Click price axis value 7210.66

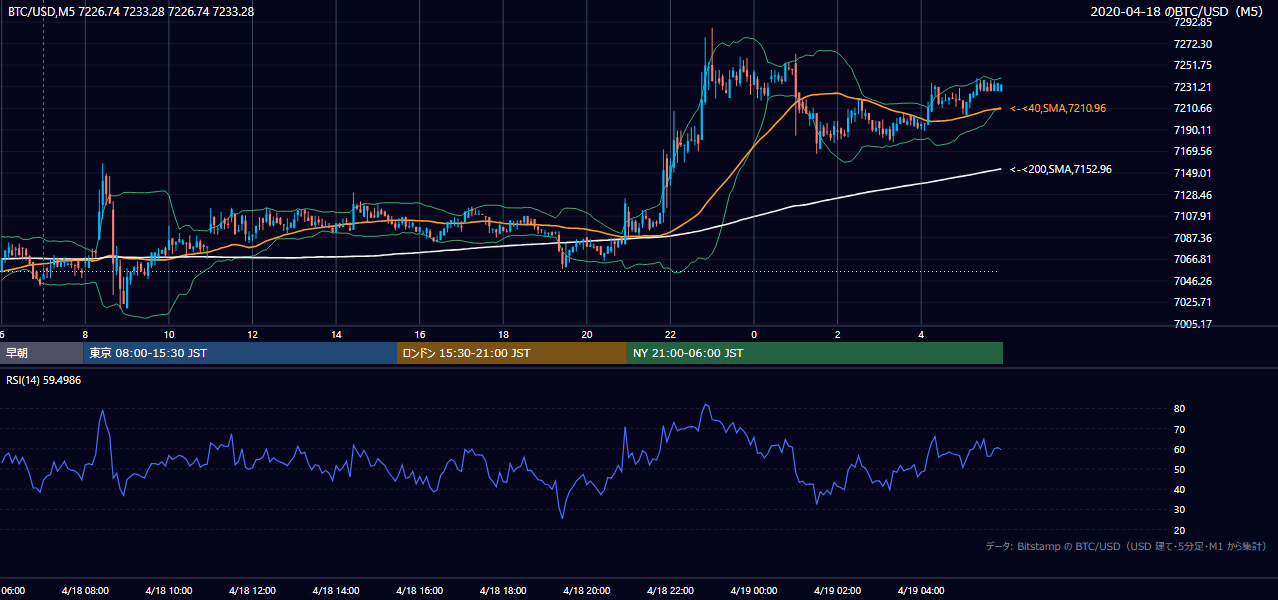click(x=1193, y=108)
